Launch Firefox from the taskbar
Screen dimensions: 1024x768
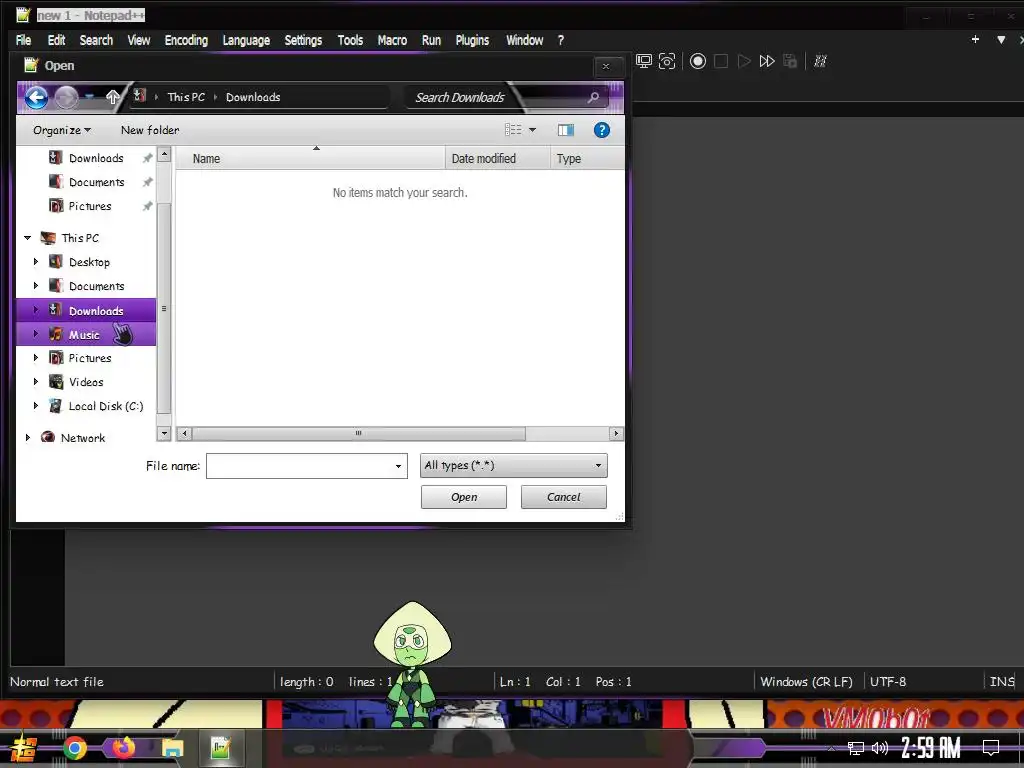(123, 747)
